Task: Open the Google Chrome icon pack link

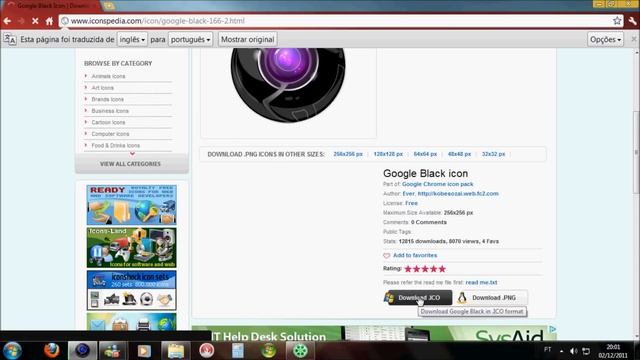Action: 438,184
